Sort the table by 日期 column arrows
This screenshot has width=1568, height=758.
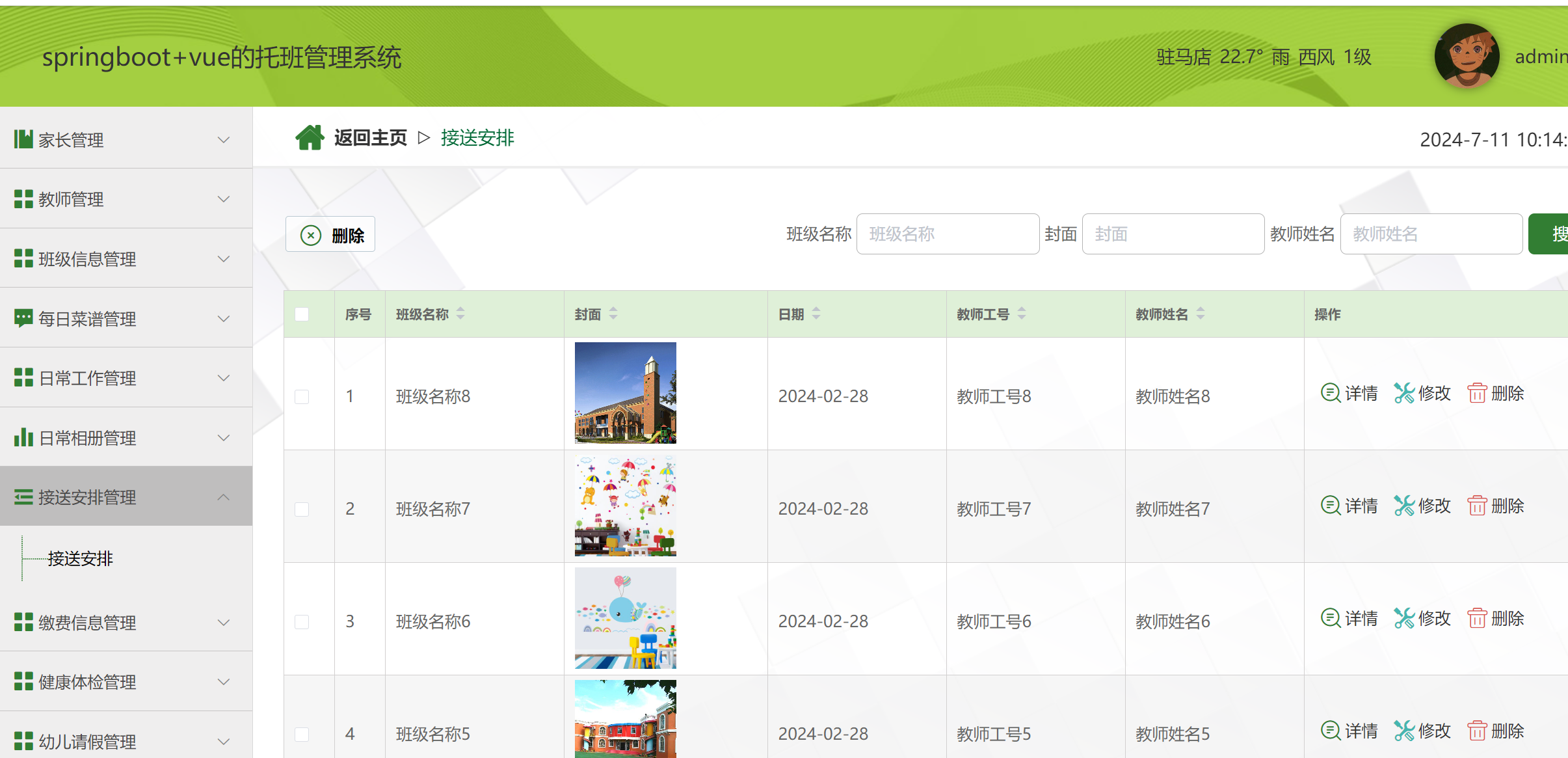tap(816, 314)
